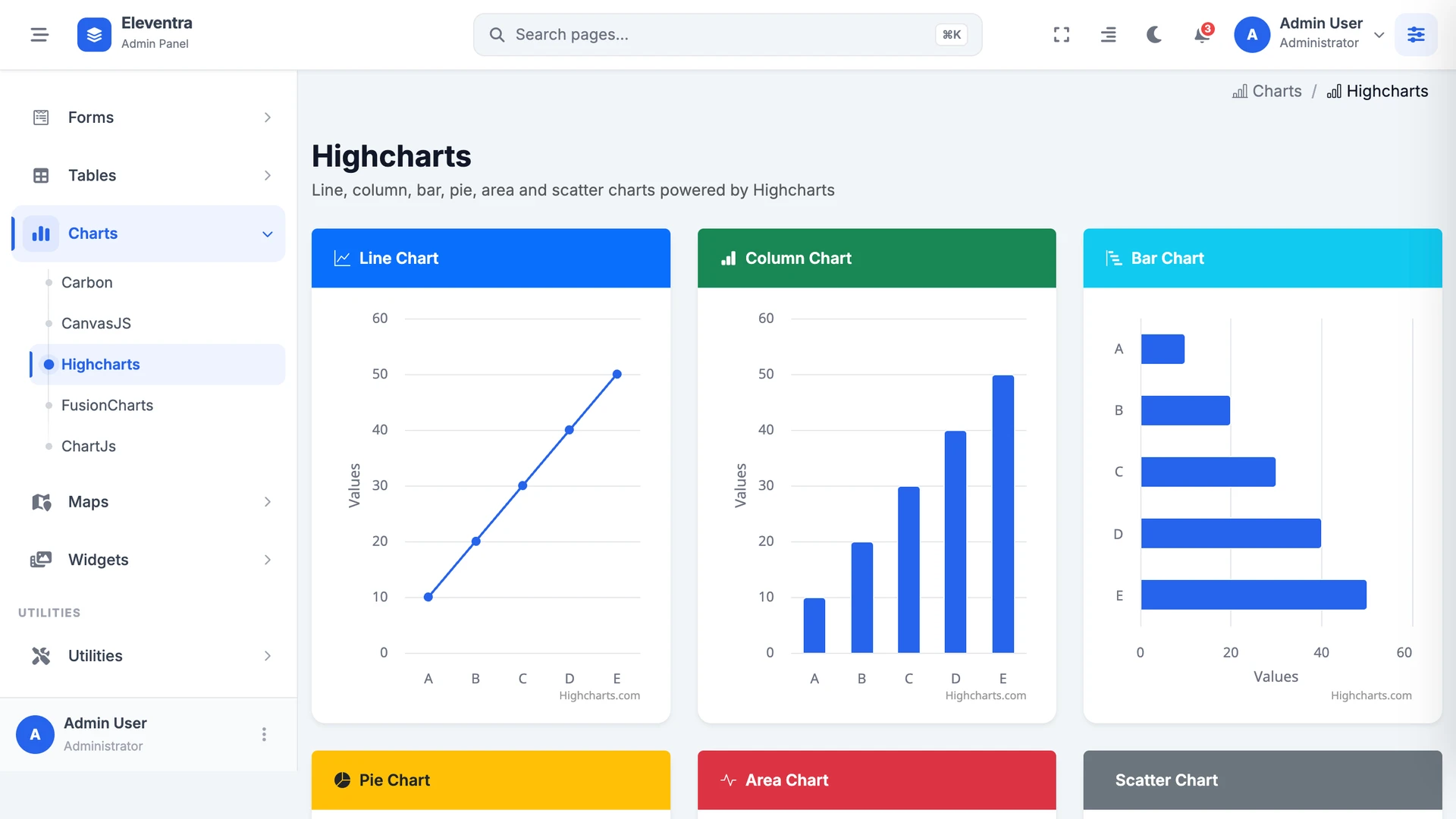Open the Admin User header dropdown chevron
This screenshot has height=819, width=1456.
pos(1379,35)
